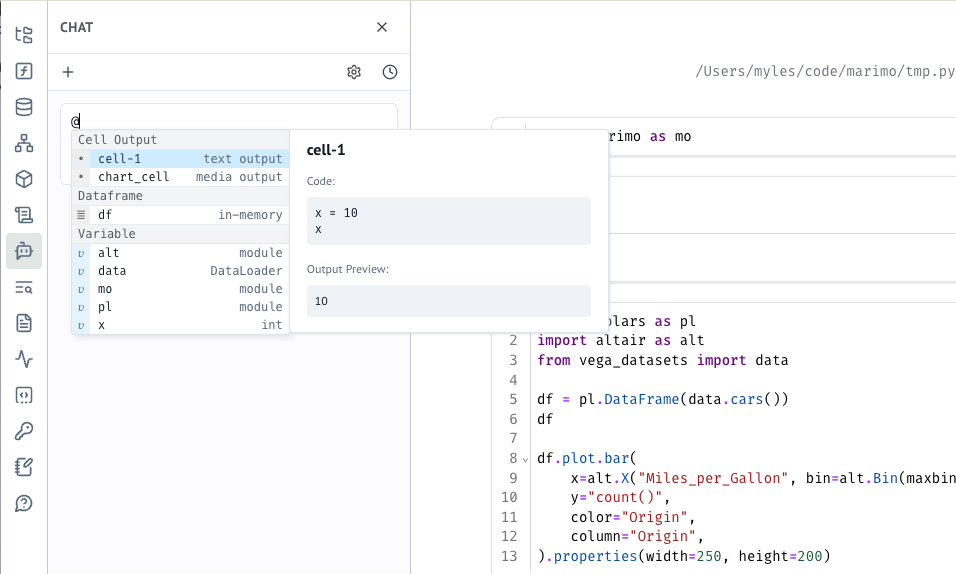Select cell-1 text output suggestion
The image size is (956, 574).
[180, 159]
